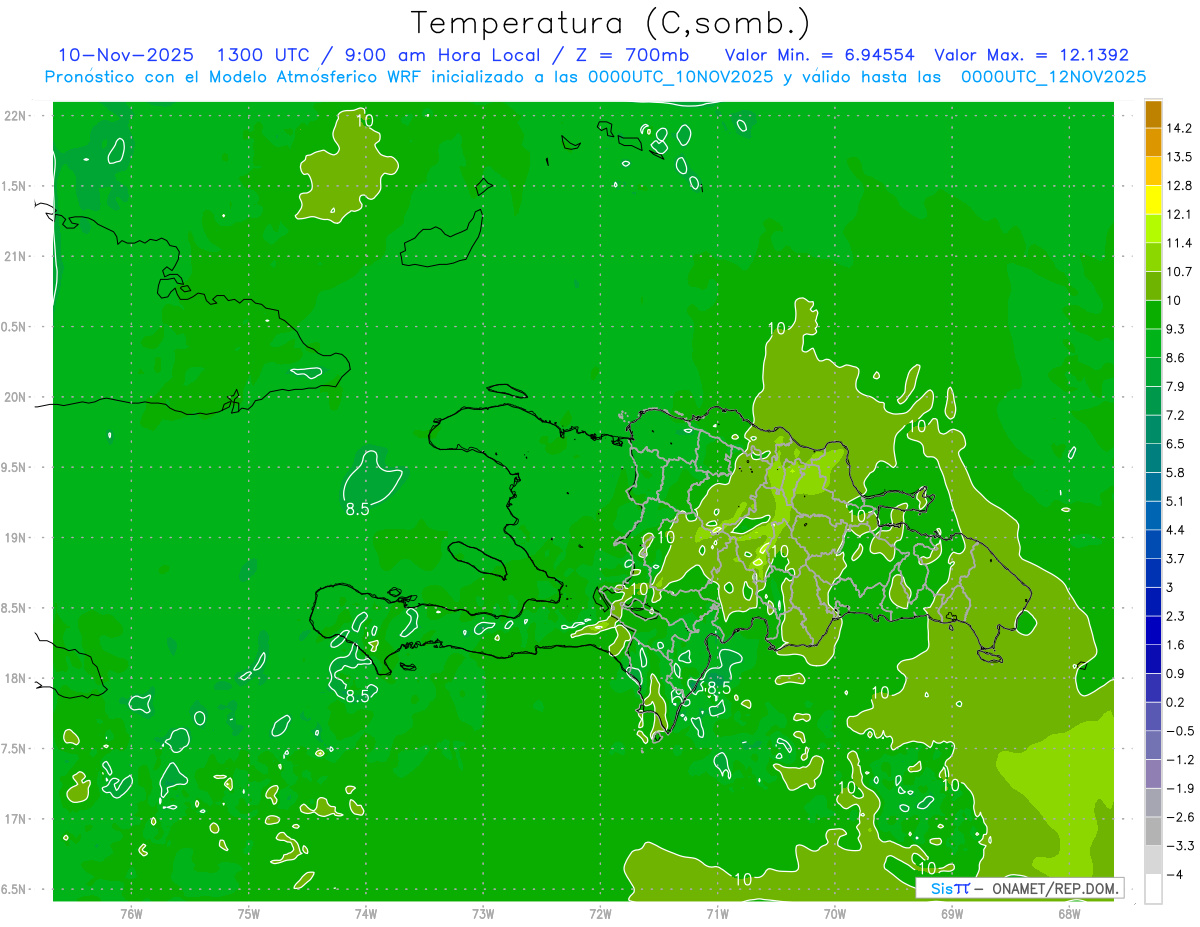Click "0000UTC_12NOV2025" valid-until time
This screenshot has height=927, width=1200.
click(1054, 77)
